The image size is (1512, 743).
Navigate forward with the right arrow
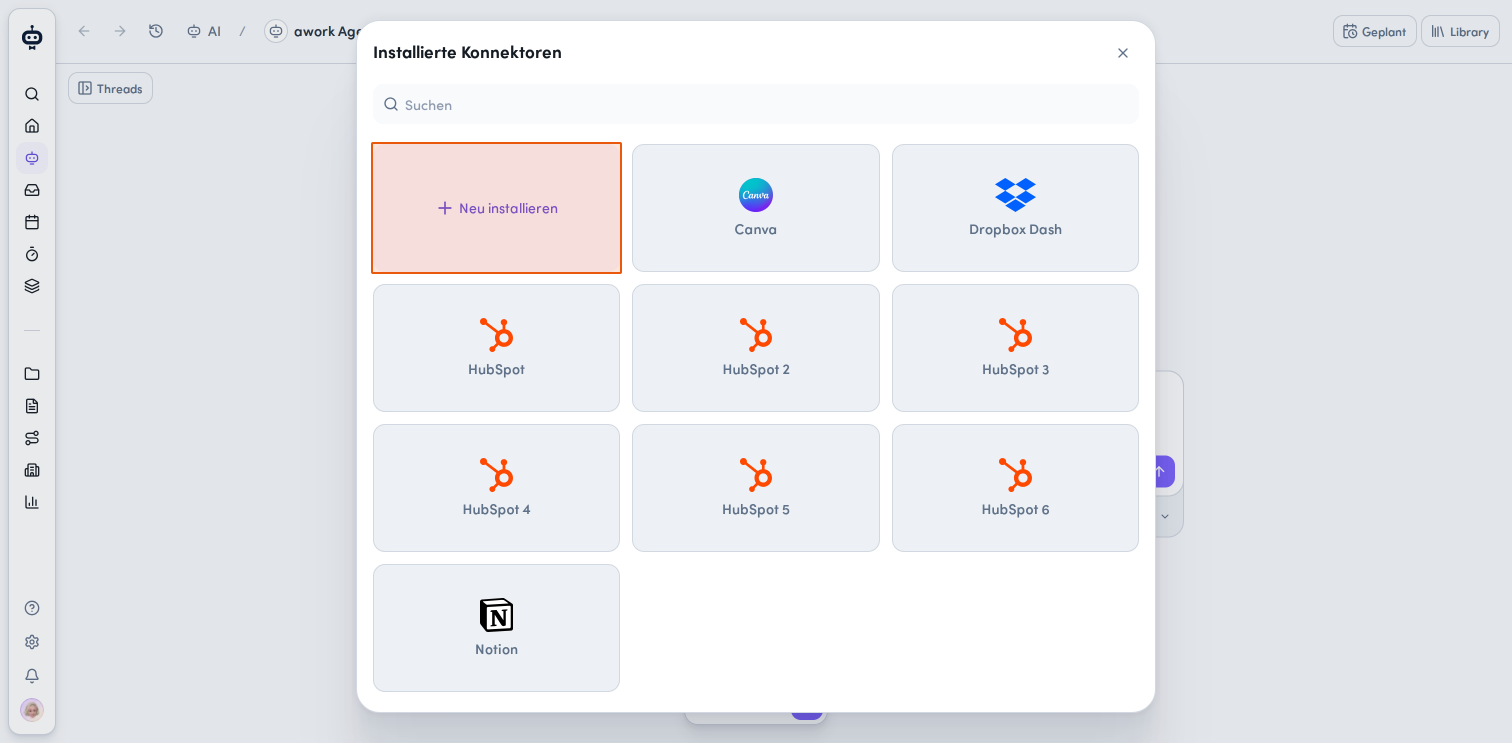pyautogui.click(x=120, y=31)
